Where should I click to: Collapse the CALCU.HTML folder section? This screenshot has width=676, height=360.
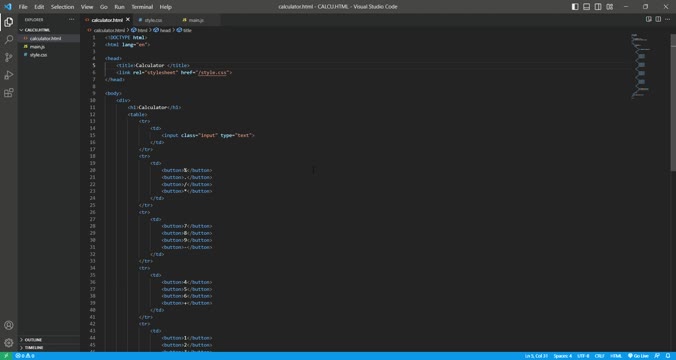click(x=37, y=30)
